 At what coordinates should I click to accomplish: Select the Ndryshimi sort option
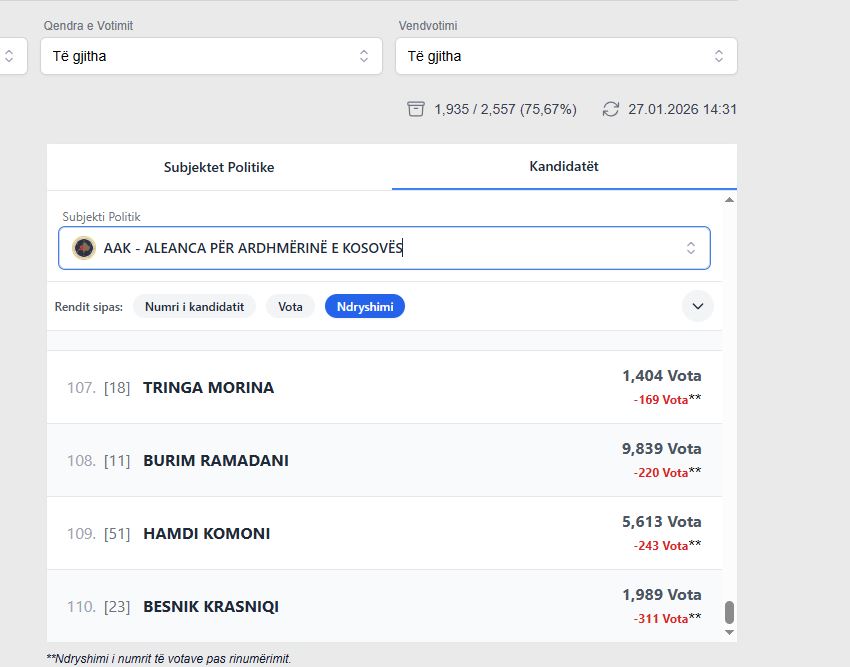click(x=364, y=306)
